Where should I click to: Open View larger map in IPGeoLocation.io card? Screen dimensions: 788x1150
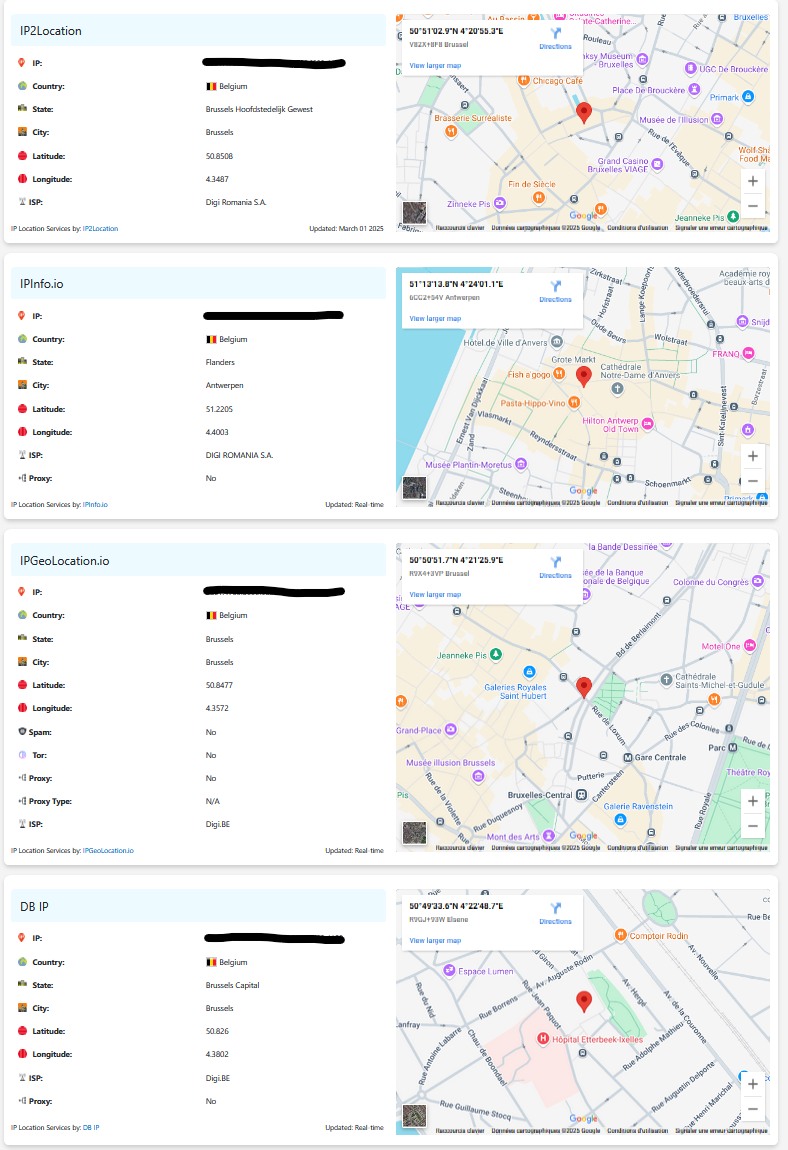[x=435, y=595]
